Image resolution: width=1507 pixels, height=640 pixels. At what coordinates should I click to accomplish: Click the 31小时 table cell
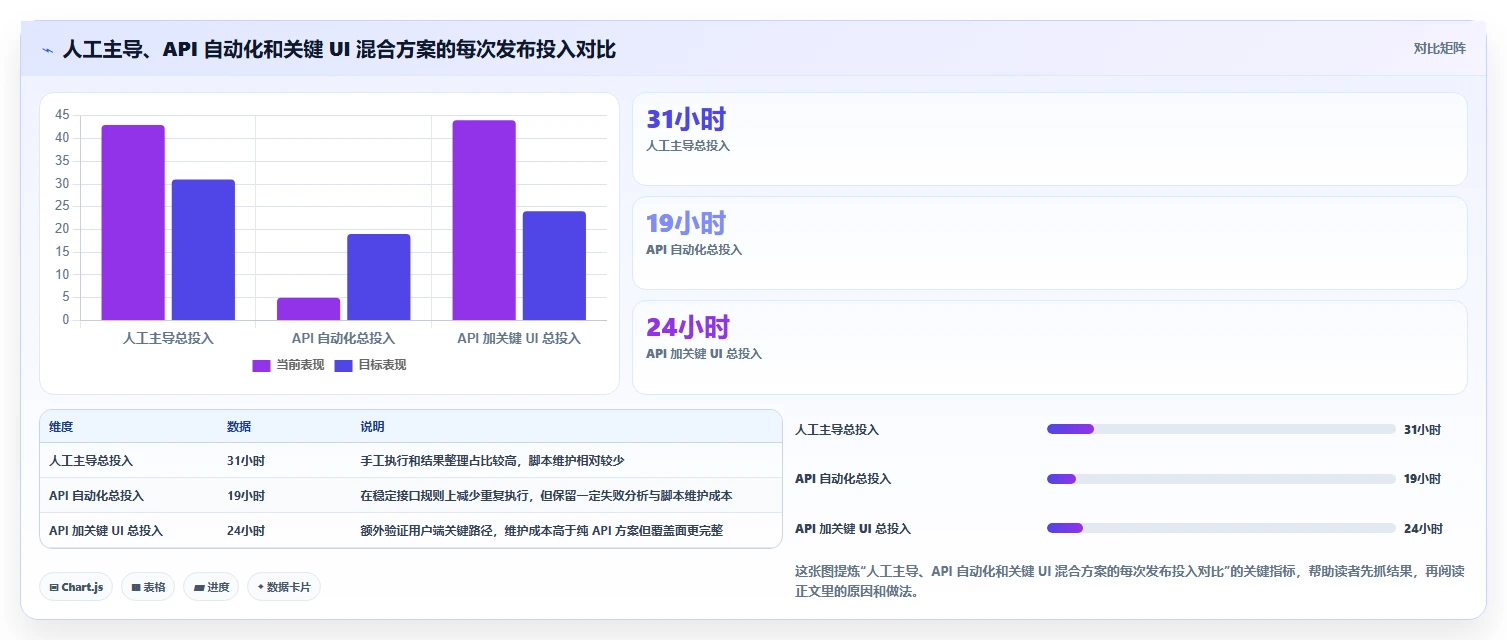246,461
